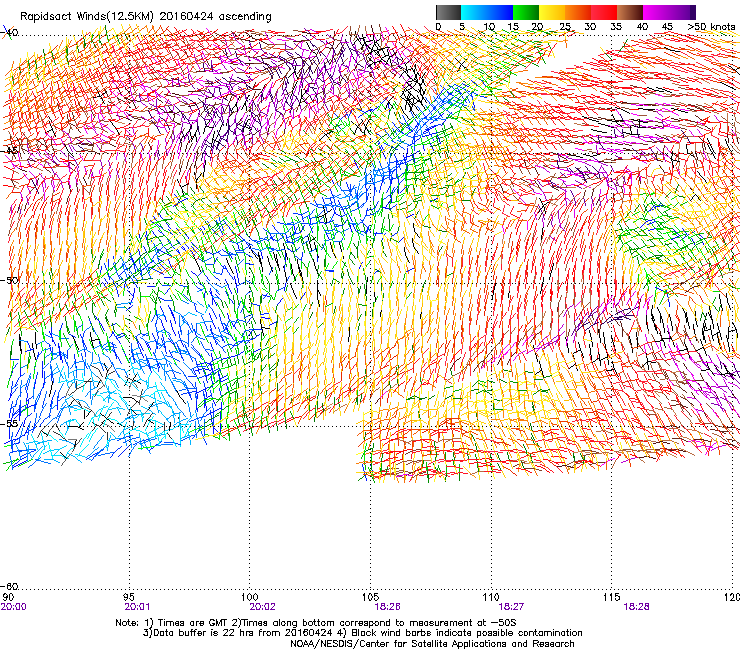Viewport: 740px width, 650px height.
Task: Click the '5' legend scale label
Action: (462, 26)
